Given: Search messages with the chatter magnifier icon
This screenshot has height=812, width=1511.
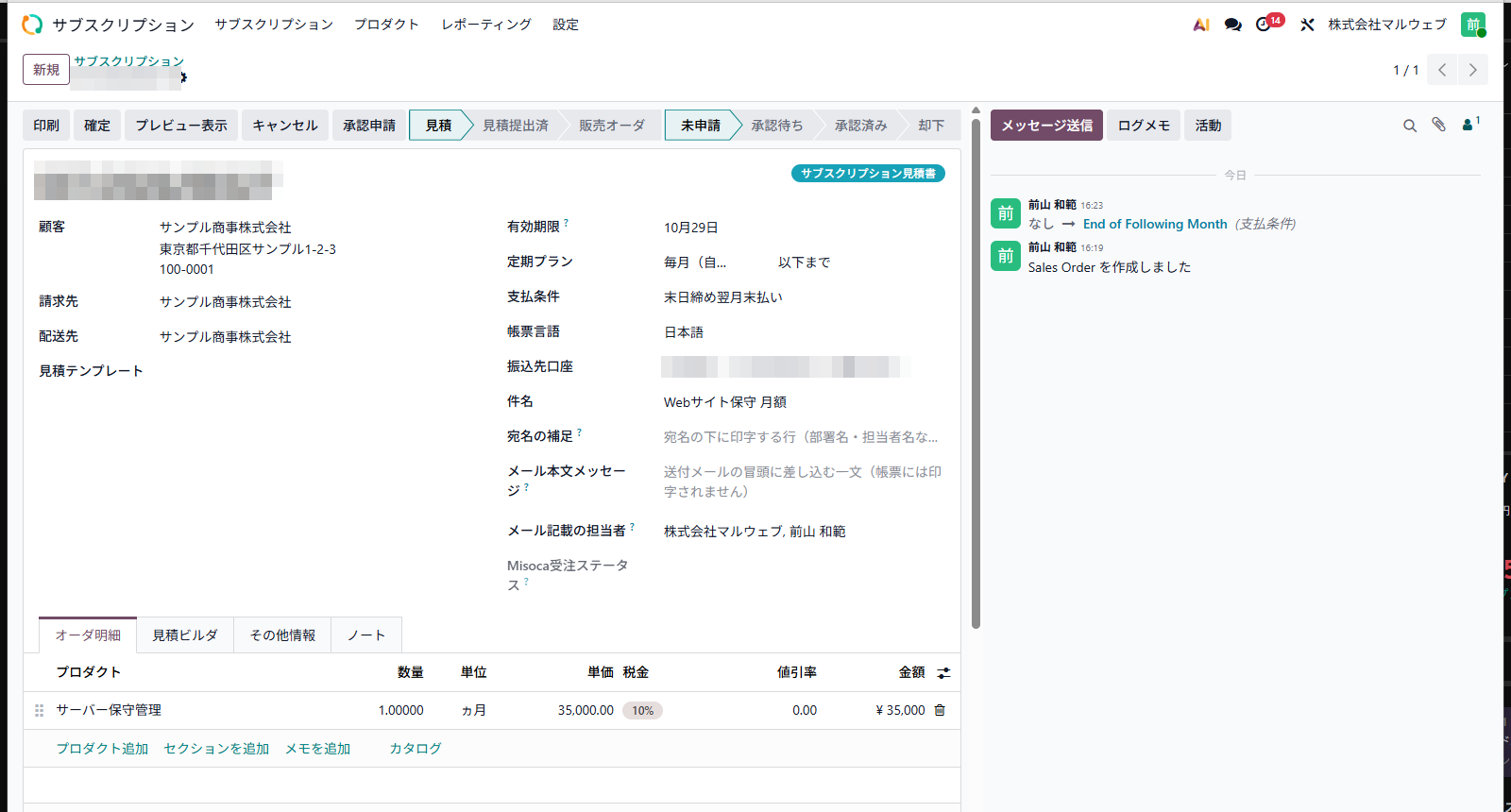Looking at the screenshot, I should click(x=1410, y=126).
